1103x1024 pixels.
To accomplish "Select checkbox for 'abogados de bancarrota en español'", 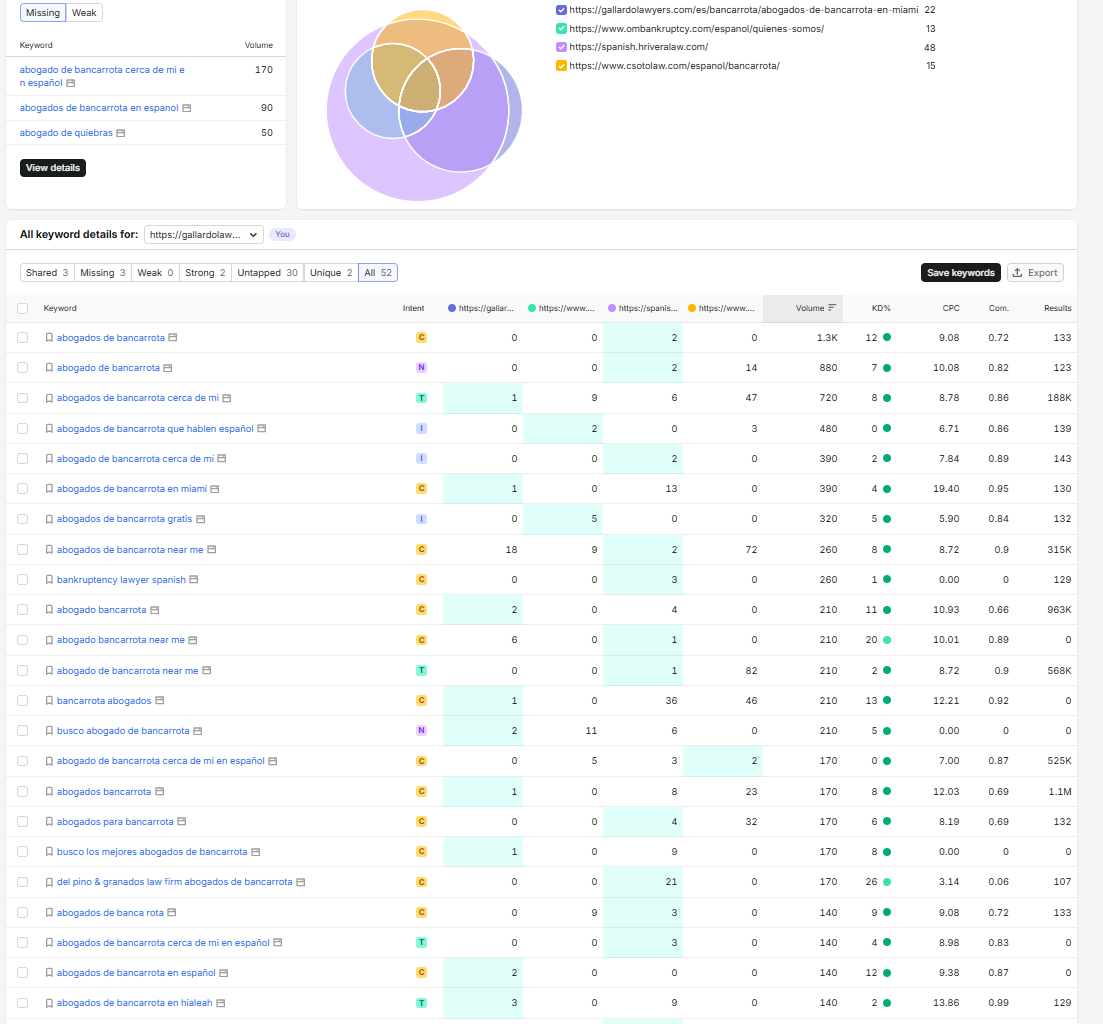I will point(23,973).
